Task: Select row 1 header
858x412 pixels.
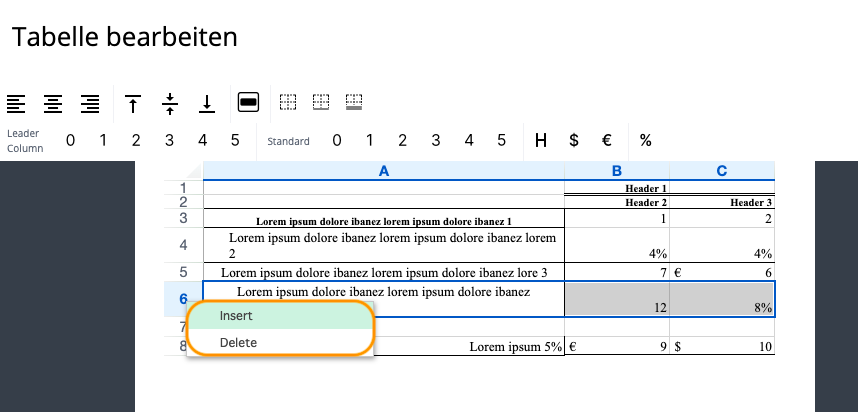Action: 183,188
